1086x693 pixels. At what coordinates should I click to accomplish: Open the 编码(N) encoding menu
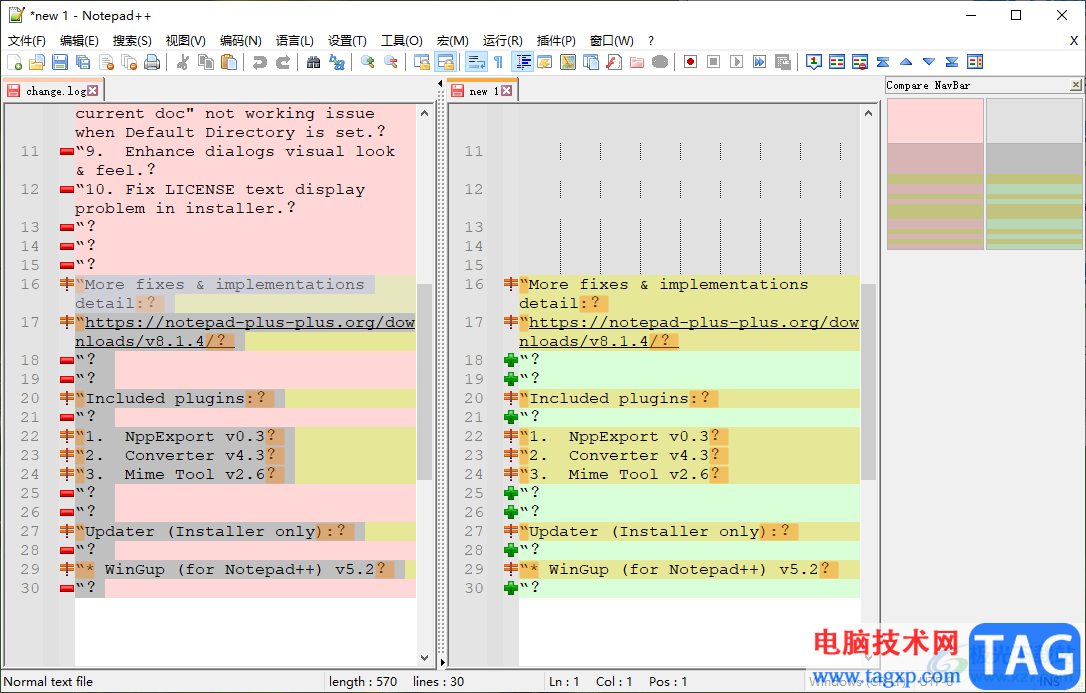[240, 41]
